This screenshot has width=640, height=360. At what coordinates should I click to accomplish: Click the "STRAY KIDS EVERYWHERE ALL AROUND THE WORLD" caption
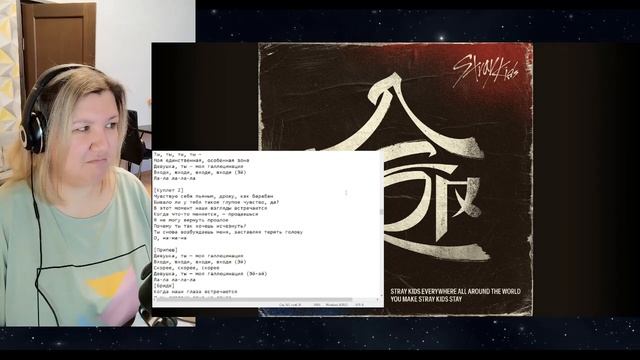click(x=455, y=291)
